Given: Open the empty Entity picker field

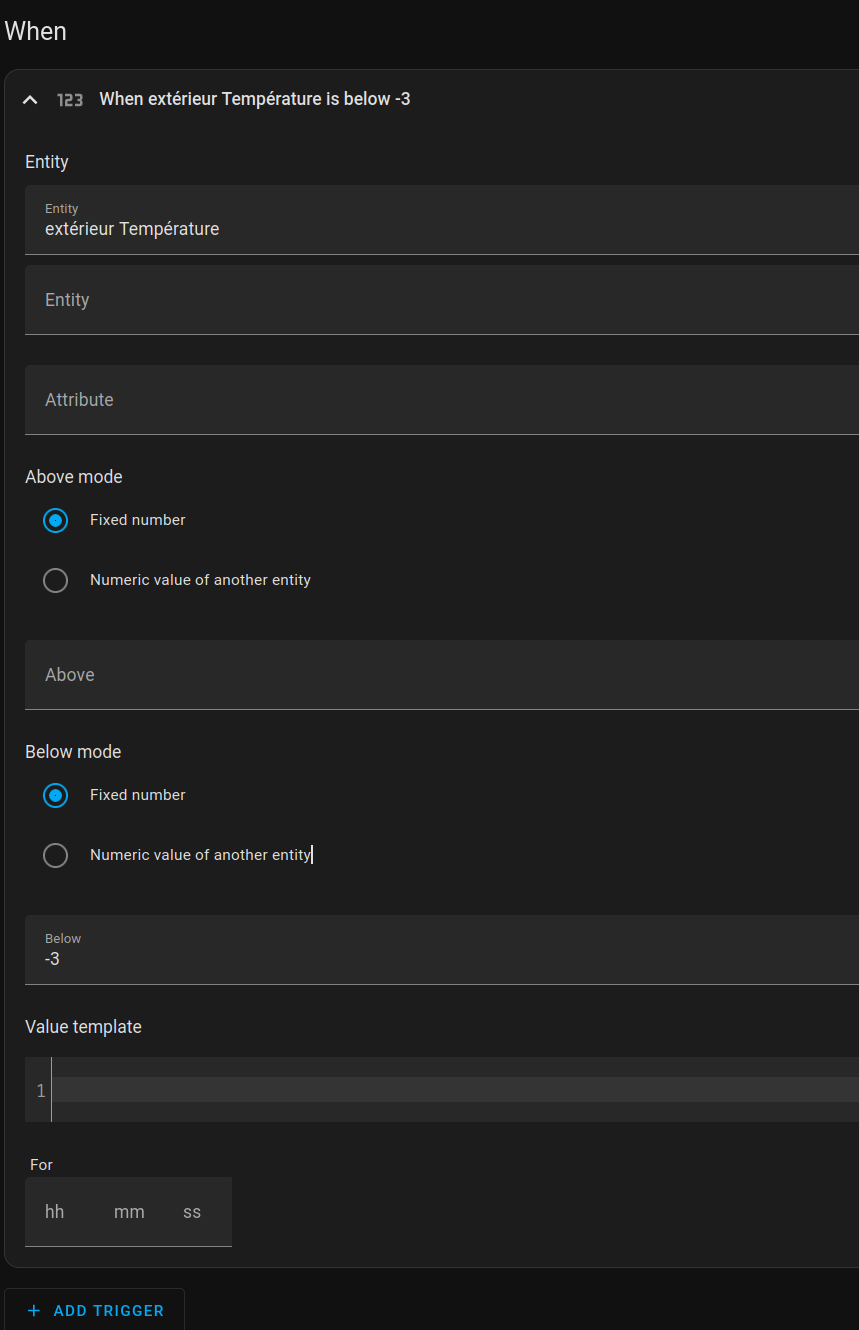Looking at the screenshot, I should click(440, 300).
